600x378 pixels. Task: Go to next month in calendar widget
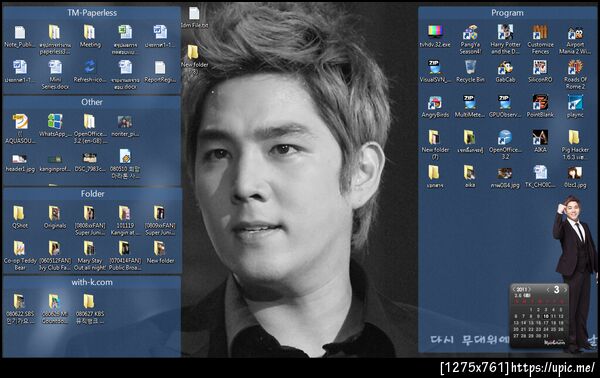coord(565,290)
